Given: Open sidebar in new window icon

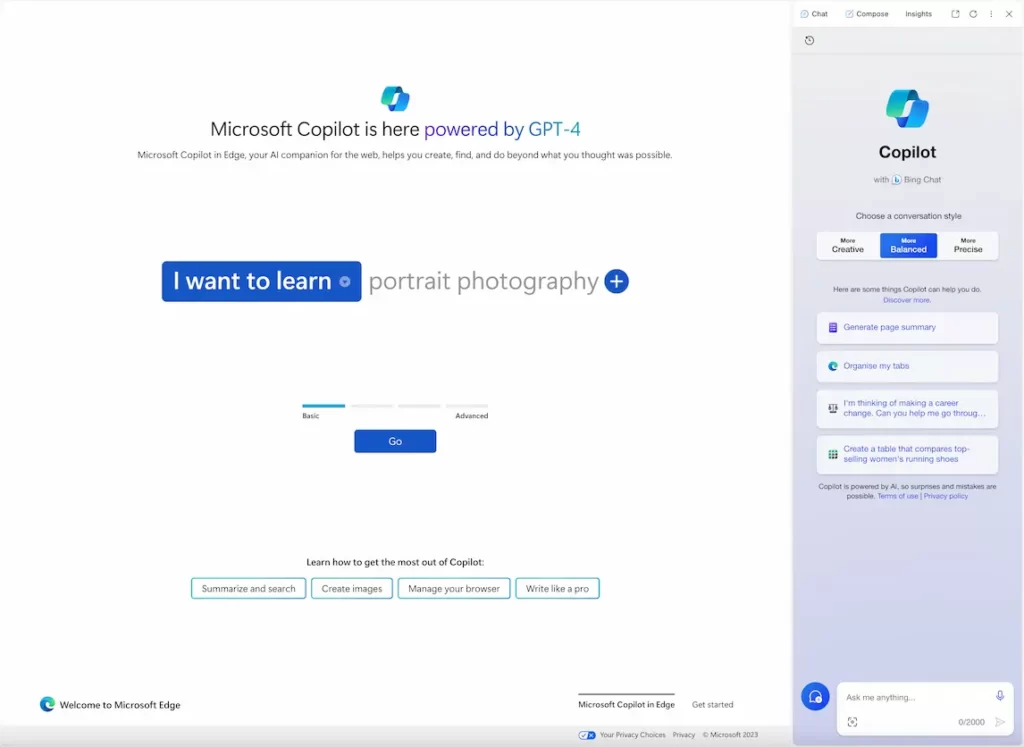Looking at the screenshot, I should [955, 13].
